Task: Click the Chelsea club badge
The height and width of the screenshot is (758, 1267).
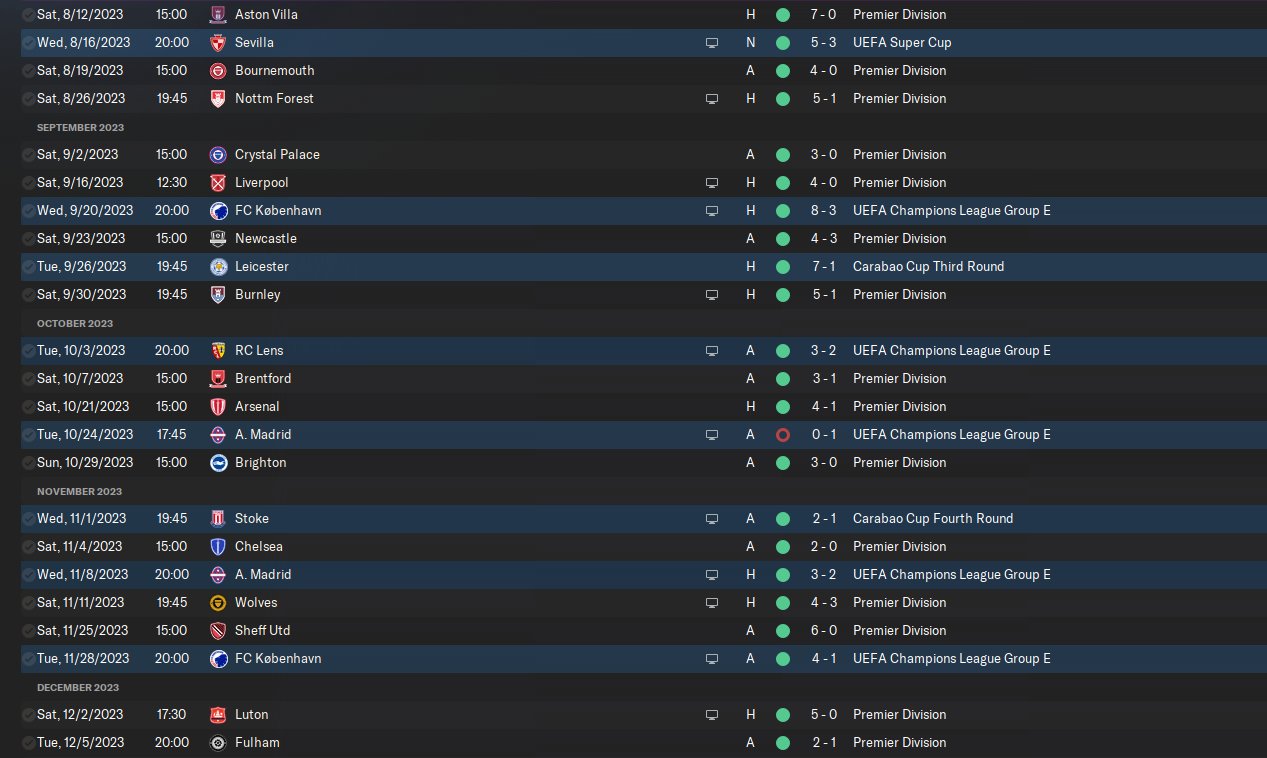Action: coord(218,547)
